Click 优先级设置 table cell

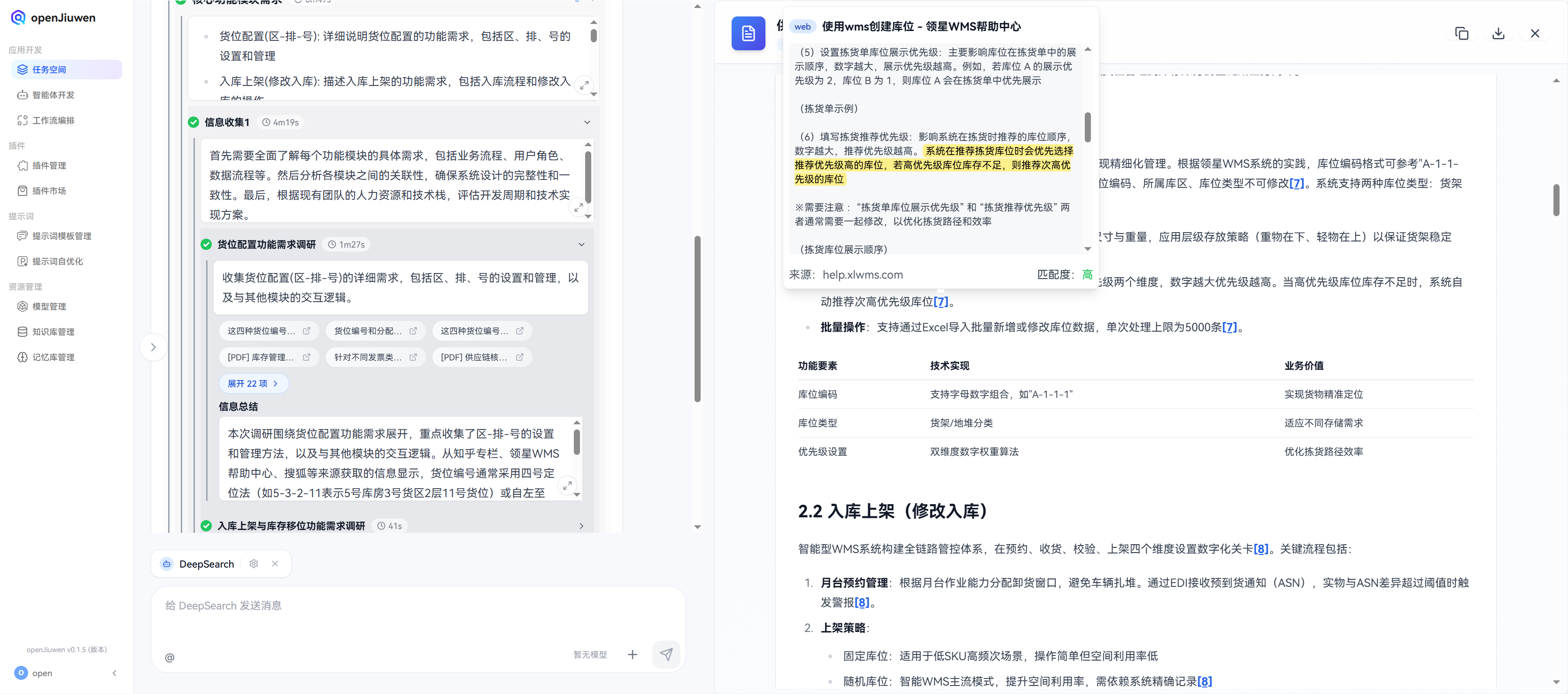[x=822, y=452]
